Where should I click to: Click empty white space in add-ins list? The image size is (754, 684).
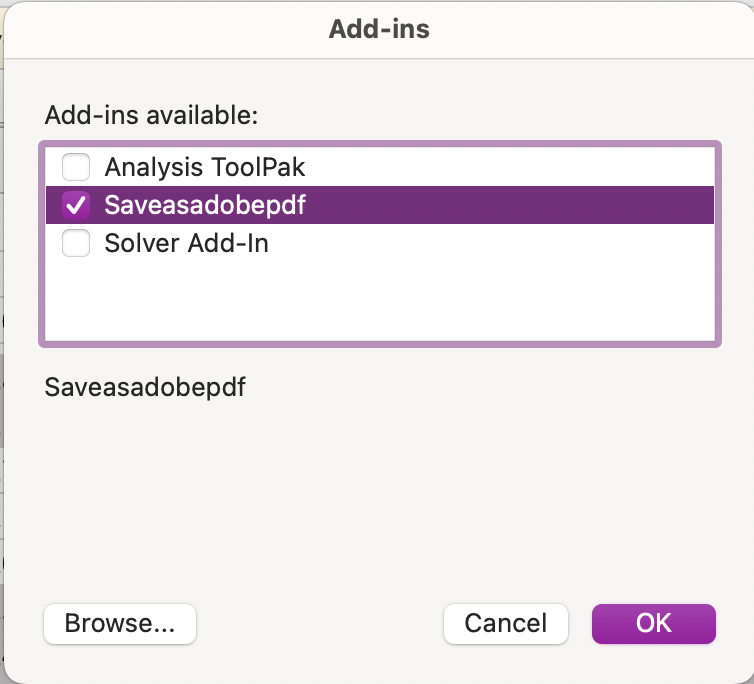click(x=380, y=300)
